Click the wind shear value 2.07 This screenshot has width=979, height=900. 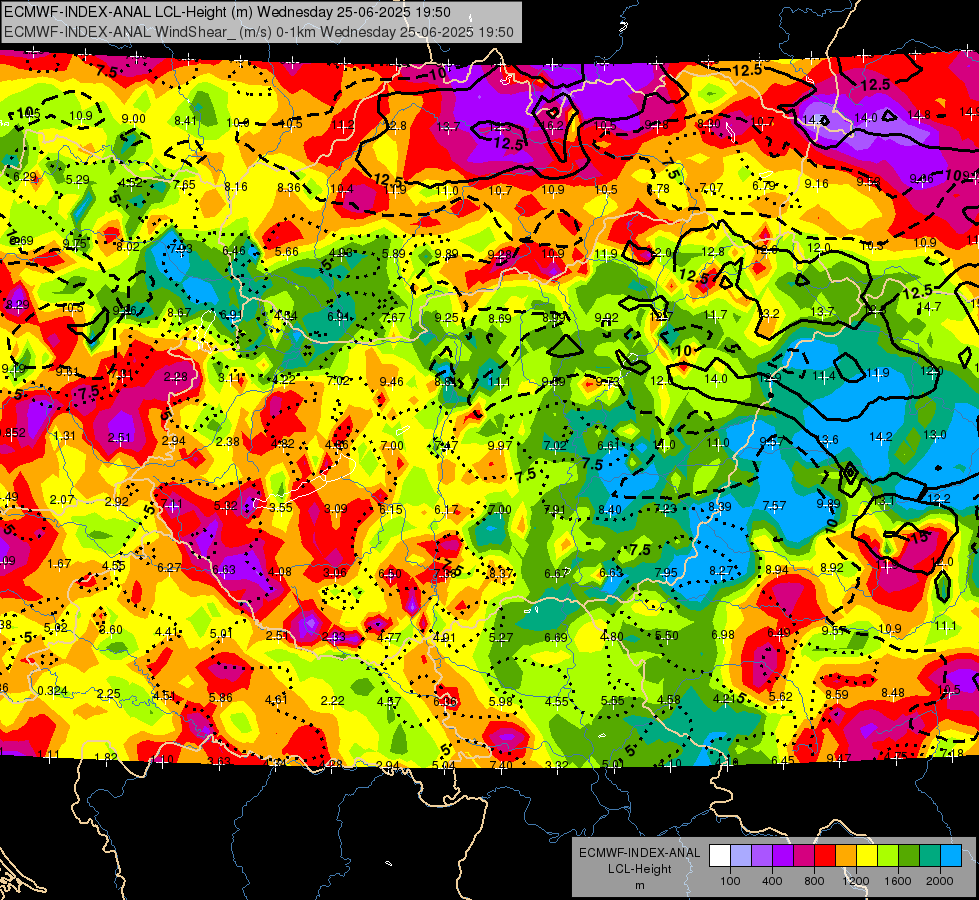[x=62, y=500]
